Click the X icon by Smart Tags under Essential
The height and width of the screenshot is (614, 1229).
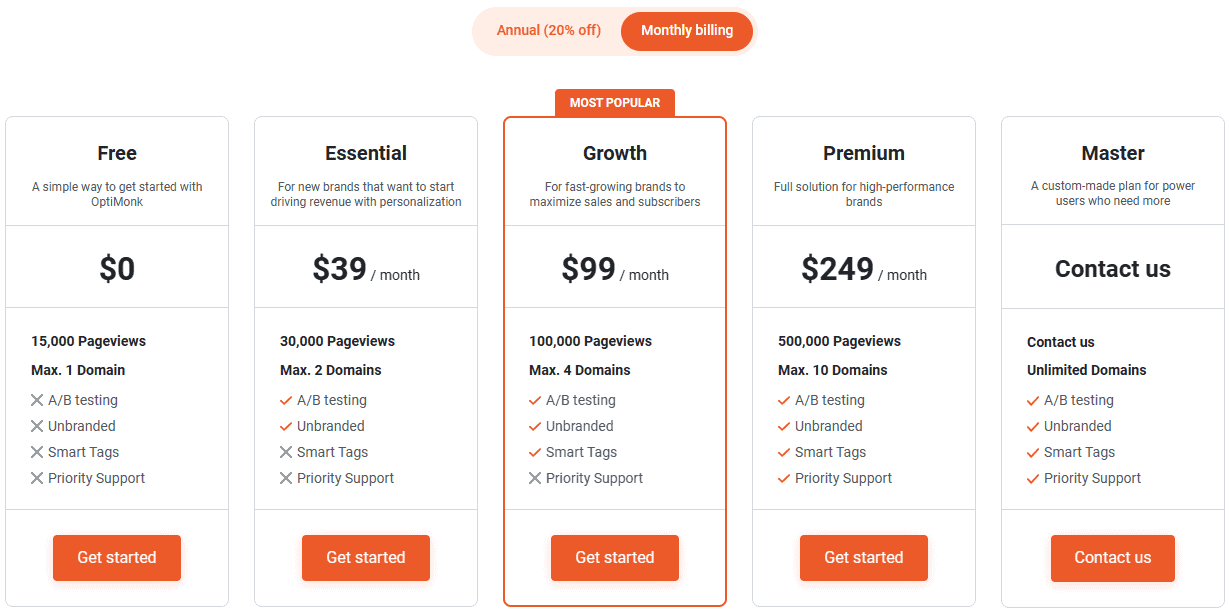click(285, 451)
